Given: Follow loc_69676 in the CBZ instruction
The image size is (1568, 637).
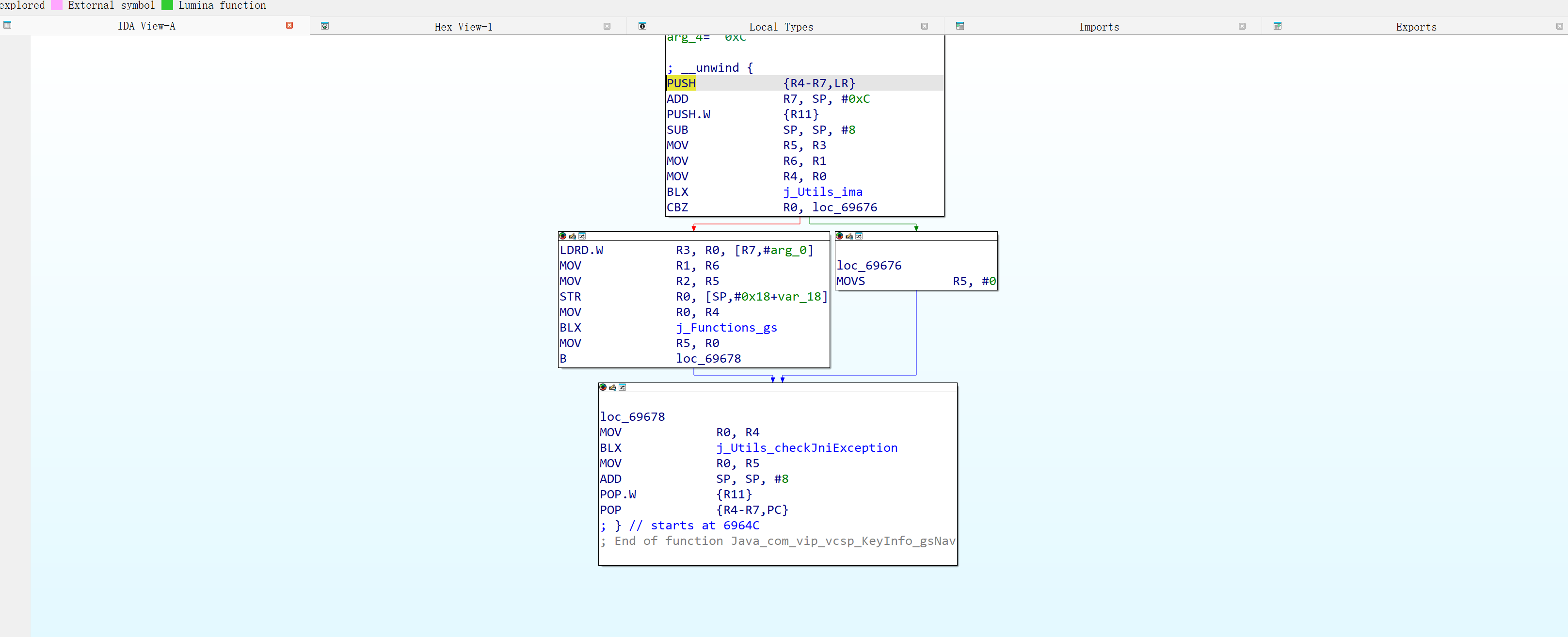Looking at the screenshot, I should [x=845, y=207].
